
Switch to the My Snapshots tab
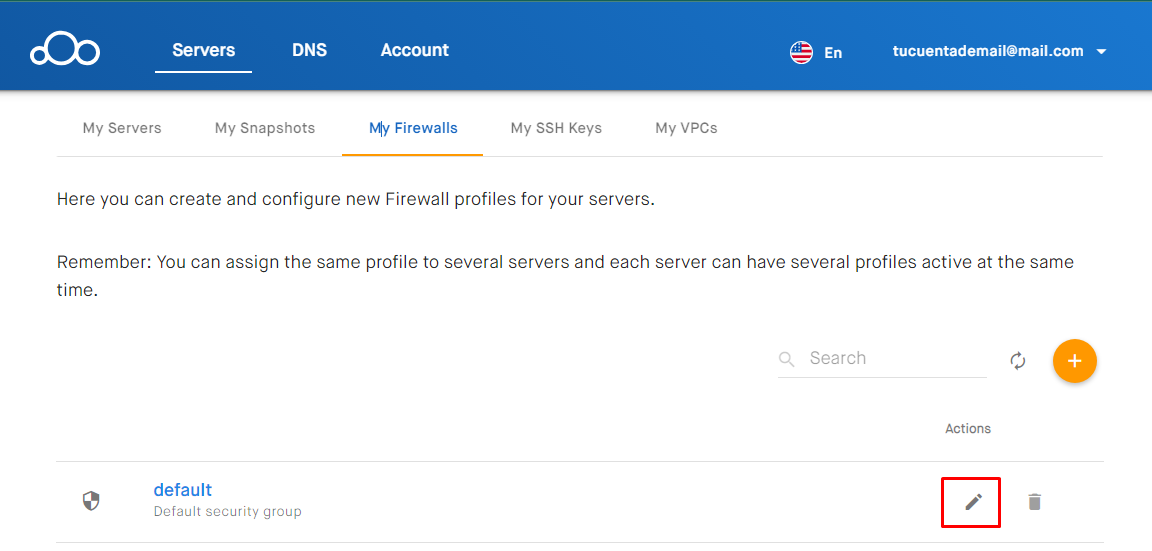[265, 128]
